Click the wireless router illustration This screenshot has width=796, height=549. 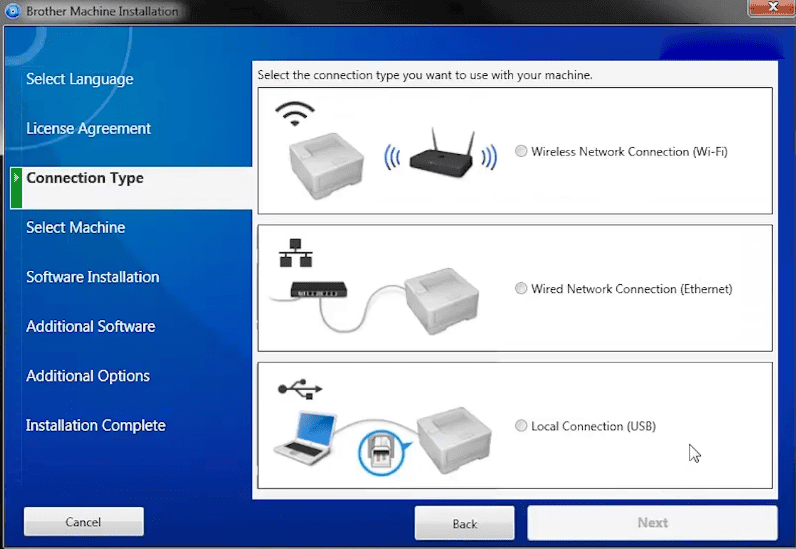(x=441, y=154)
